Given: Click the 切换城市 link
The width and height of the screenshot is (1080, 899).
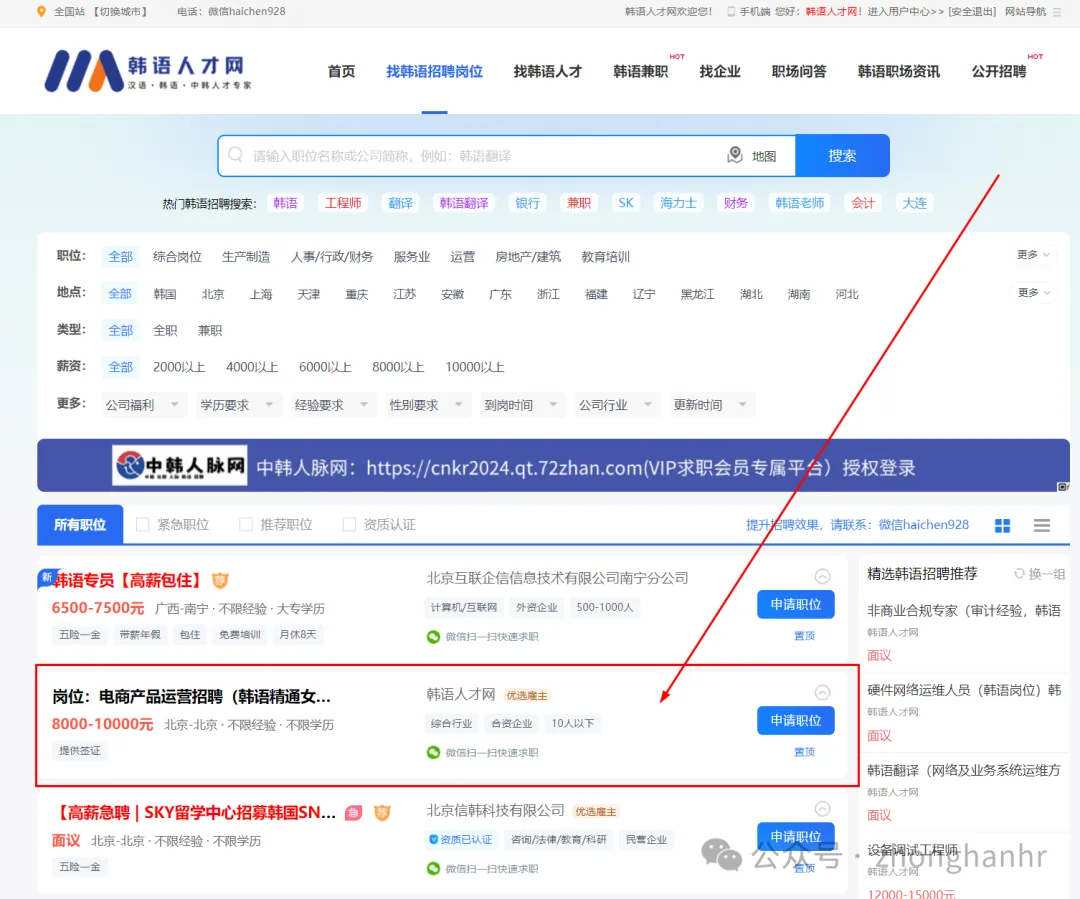Looking at the screenshot, I should click(x=121, y=12).
